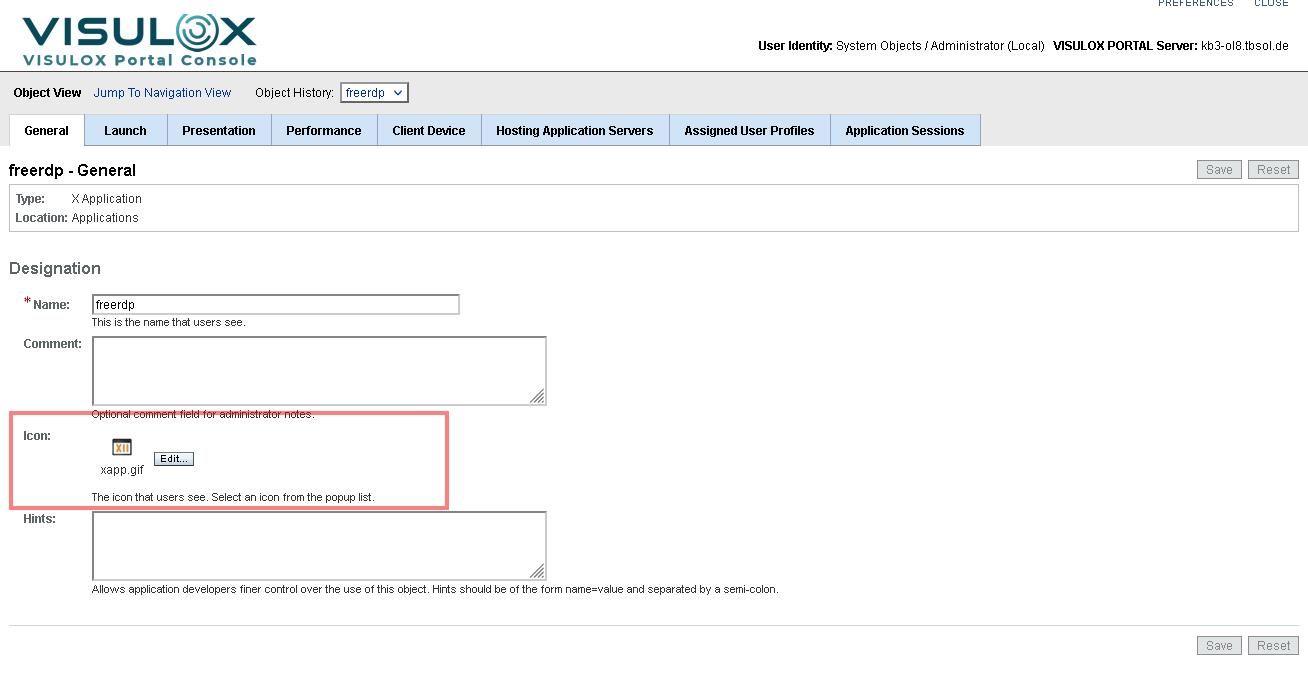Select the Client Device tab
1308x673 pixels.
(428, 131)
